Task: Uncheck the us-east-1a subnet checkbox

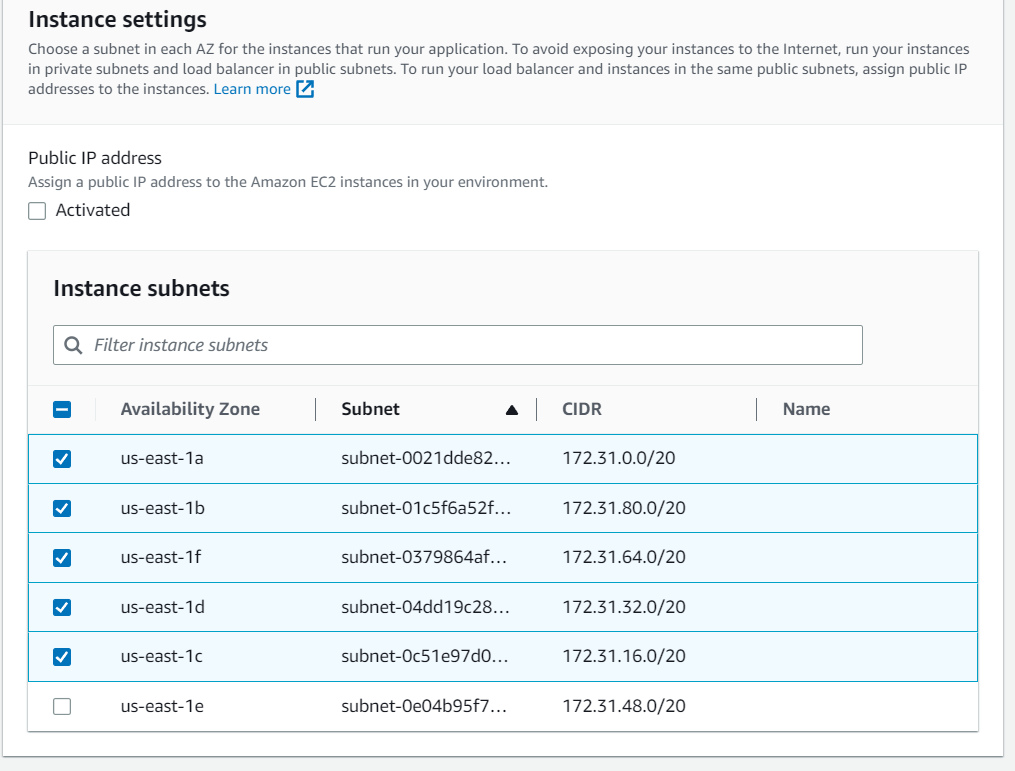Action: (61, 458)
